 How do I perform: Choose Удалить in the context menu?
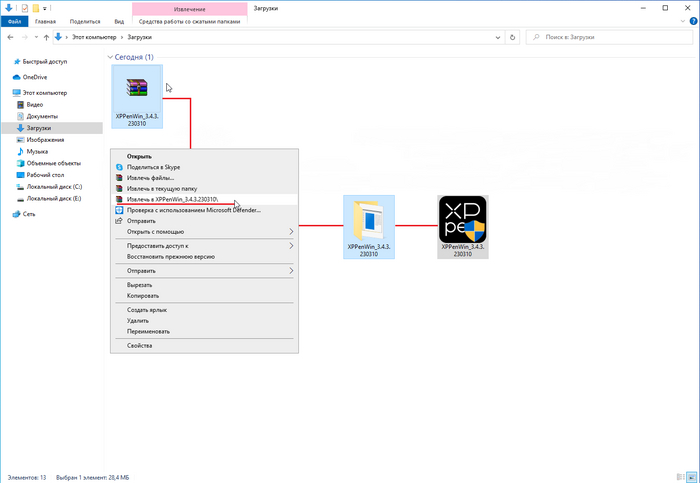pos(204,321)
